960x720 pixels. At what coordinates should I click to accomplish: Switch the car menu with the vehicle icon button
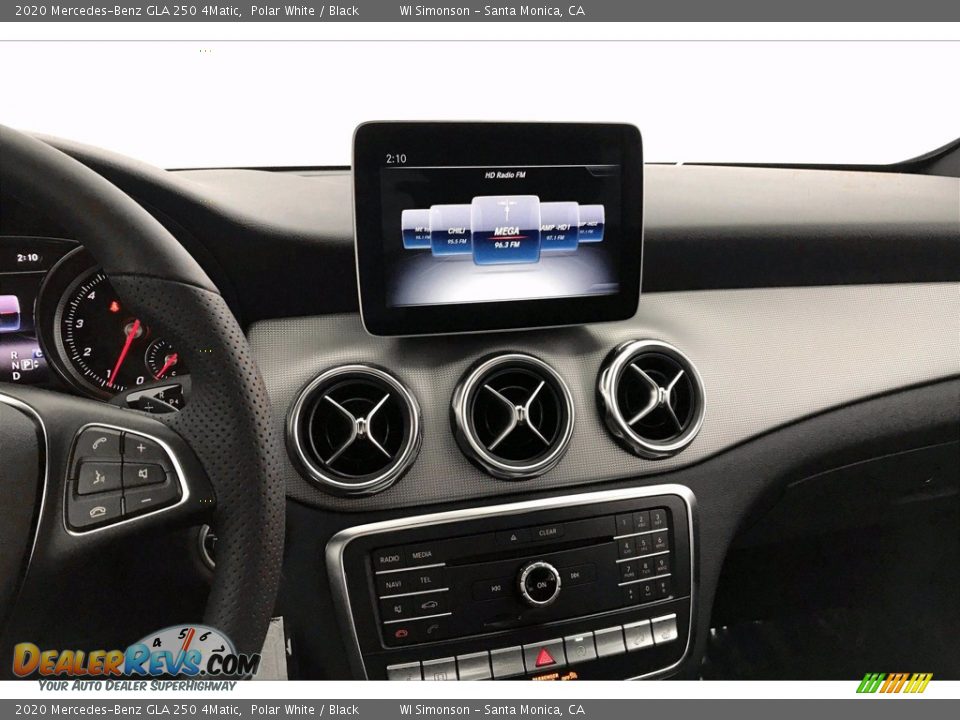pos(429,604)
